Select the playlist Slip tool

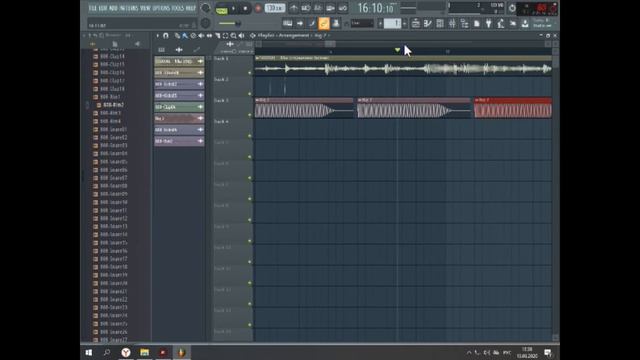click(209, 36)
